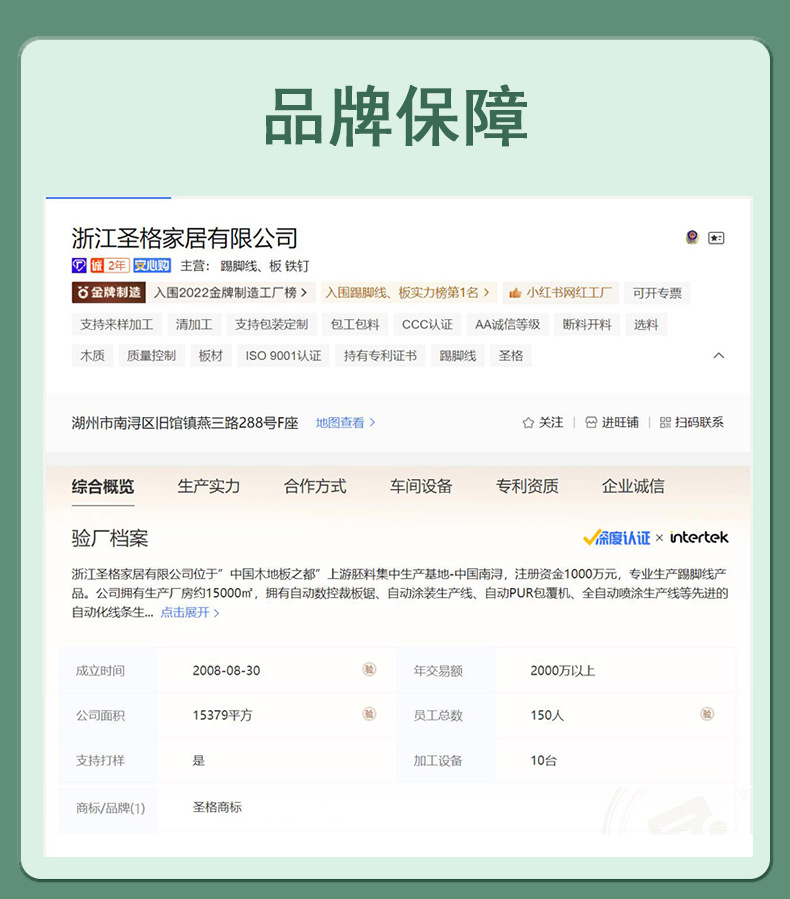Screen dimensions: 790x899
Task: Click the 10台 equipment count value
Action: pos(543,760)
